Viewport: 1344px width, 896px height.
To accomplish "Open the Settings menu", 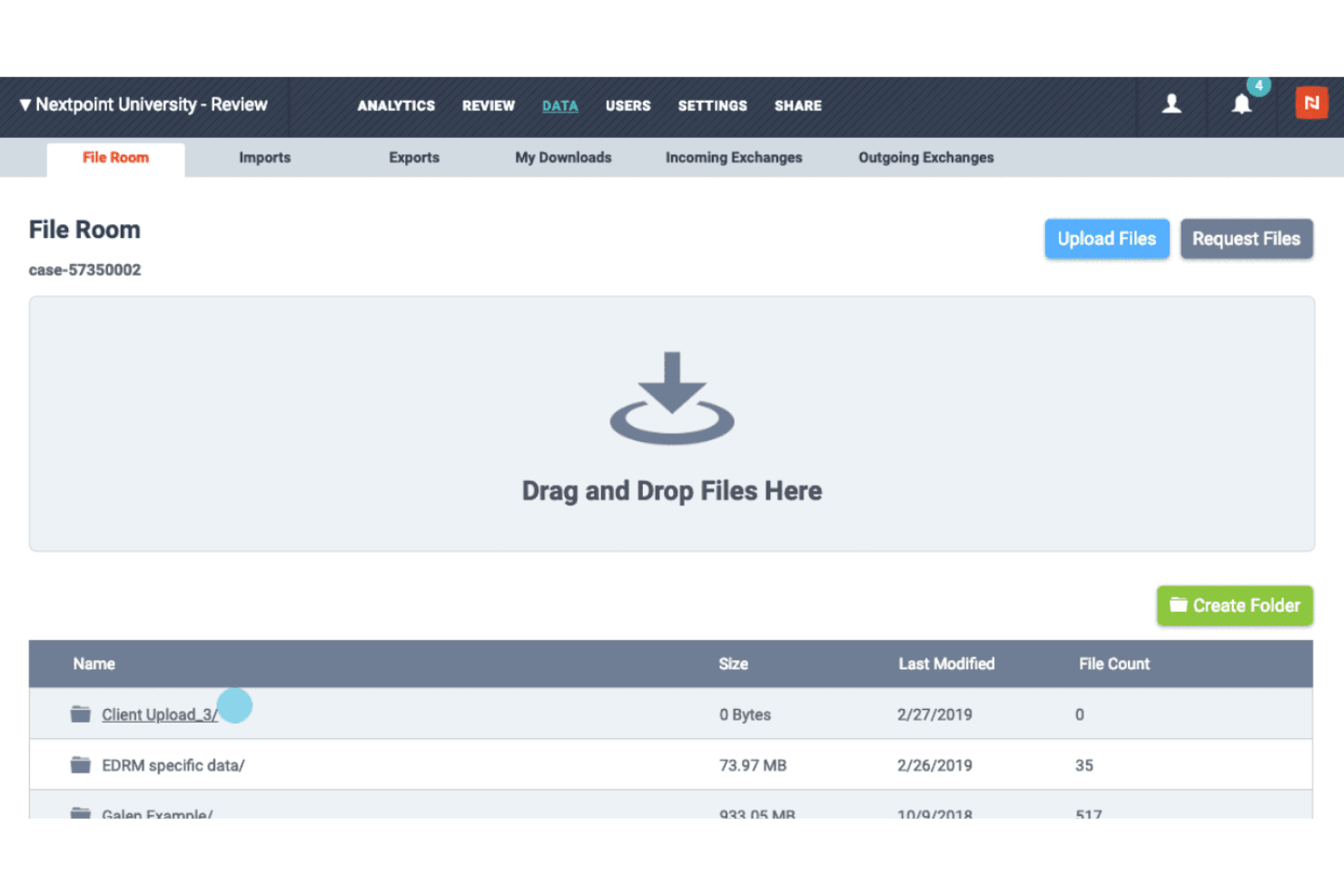I will pyautogui.click(x=713, y=105).
